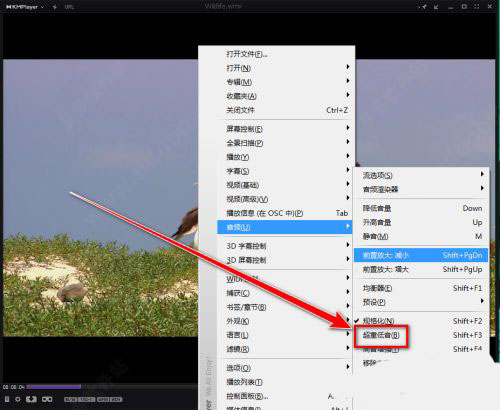The image size is (500, 410).
Task: Expand the 全景扫描(P) submenu
Action: (x=286, y=143)
